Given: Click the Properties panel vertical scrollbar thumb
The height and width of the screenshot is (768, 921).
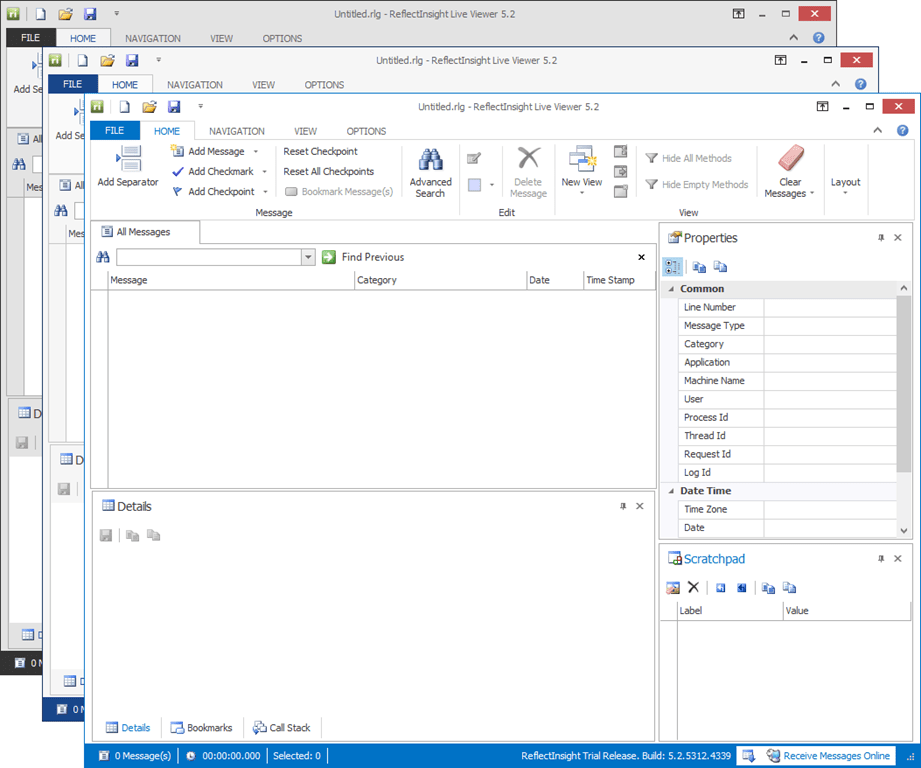Looking at the screenshot, I should tap(903, 385).
